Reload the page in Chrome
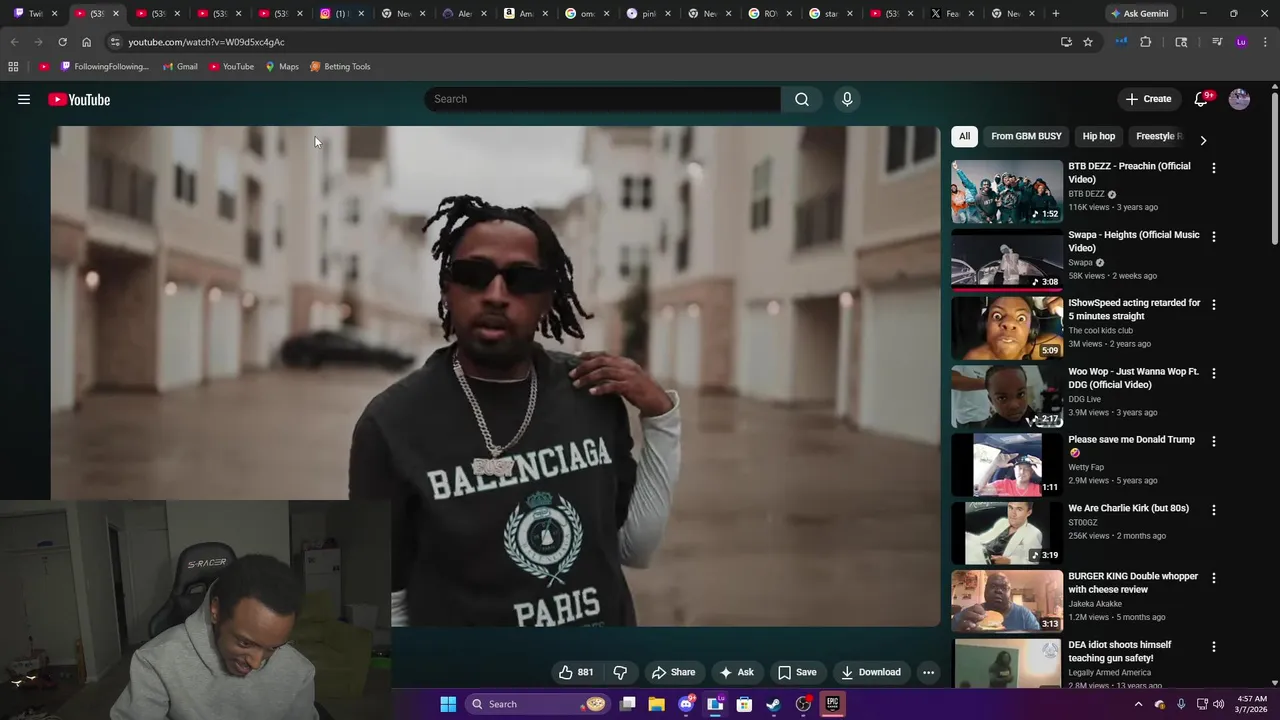Image resolution: width=1280 pixels, height=720 pixels. pos(62,42)
